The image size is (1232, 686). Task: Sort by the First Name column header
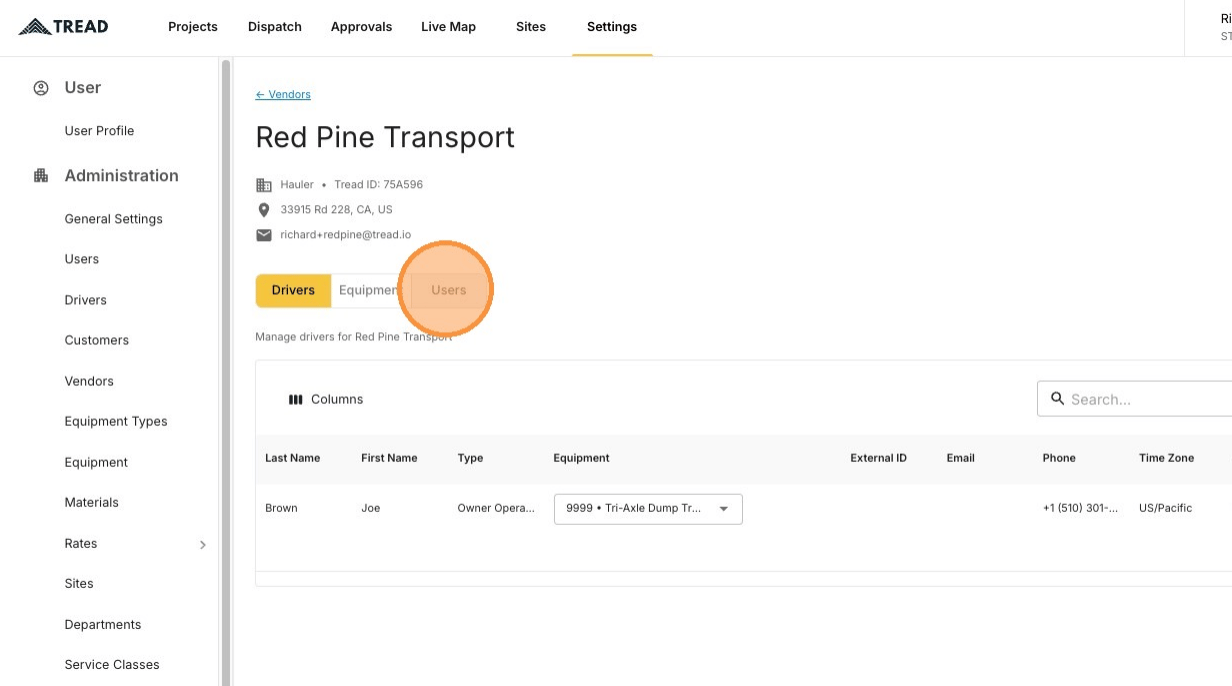[389, 458]
